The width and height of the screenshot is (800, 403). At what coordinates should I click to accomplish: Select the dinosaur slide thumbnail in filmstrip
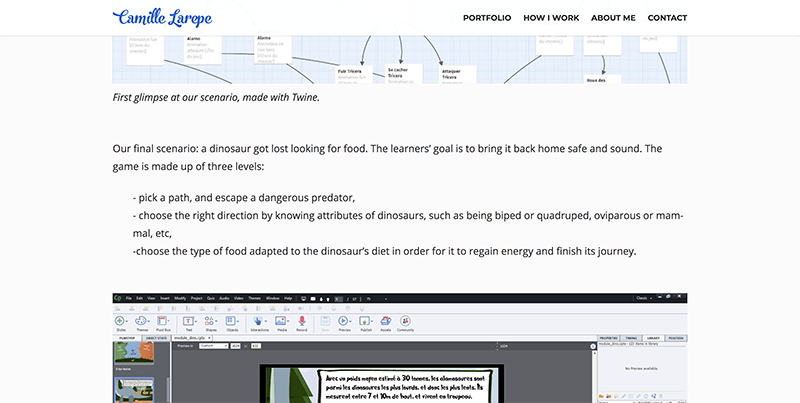134,390
